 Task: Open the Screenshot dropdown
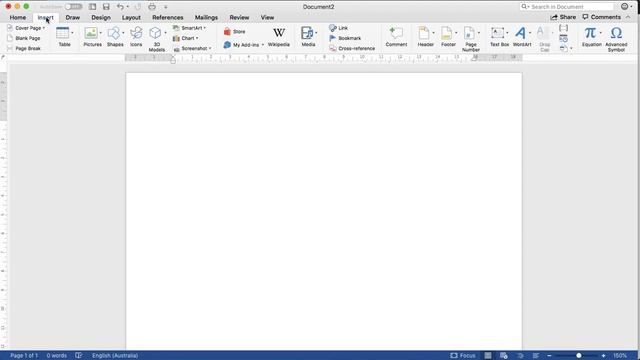(210, 48)
